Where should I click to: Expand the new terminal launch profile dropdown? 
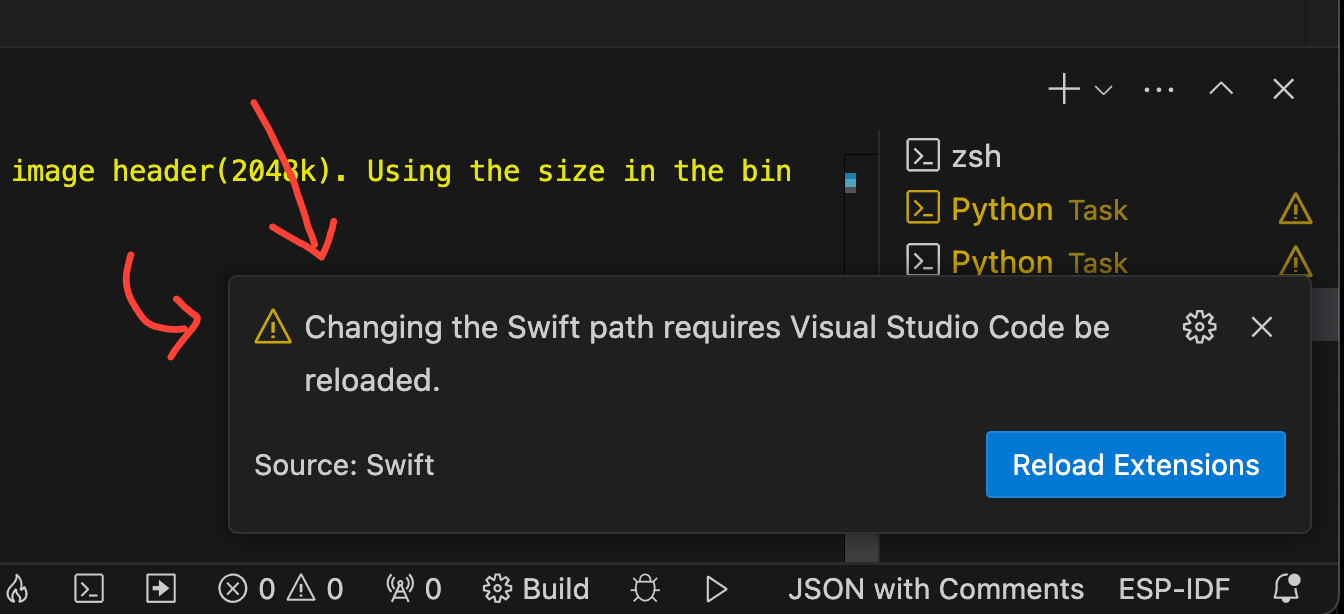click(x=1104, y=91)
